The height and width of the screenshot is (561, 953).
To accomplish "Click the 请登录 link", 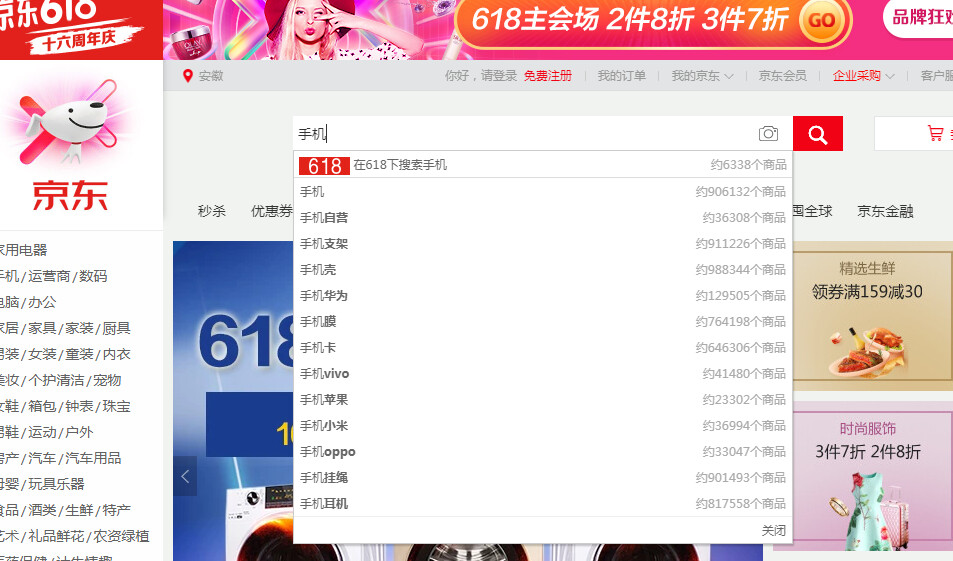I will point(498,76).
